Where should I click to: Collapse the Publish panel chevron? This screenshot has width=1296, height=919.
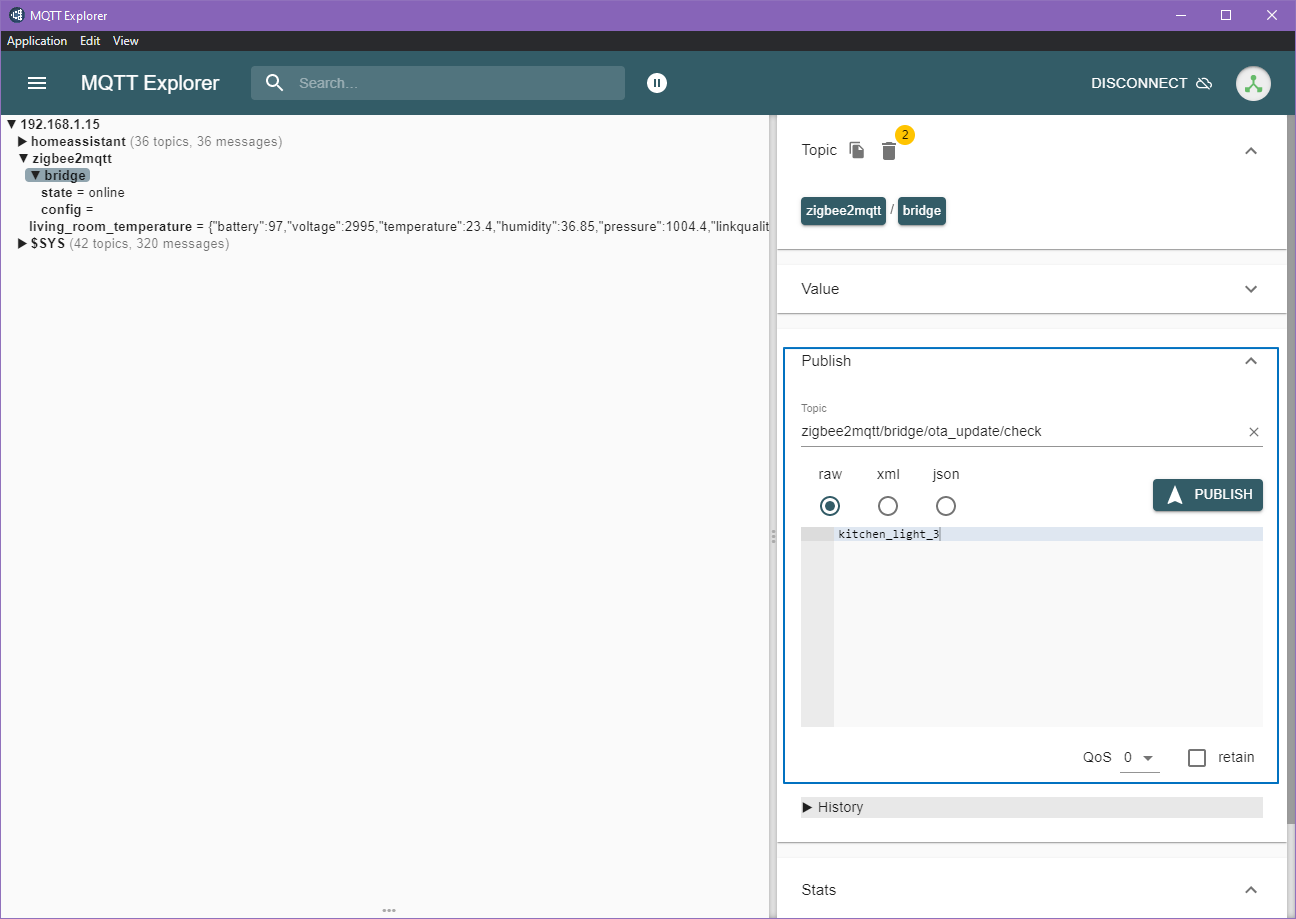(x=1250, y=361)
